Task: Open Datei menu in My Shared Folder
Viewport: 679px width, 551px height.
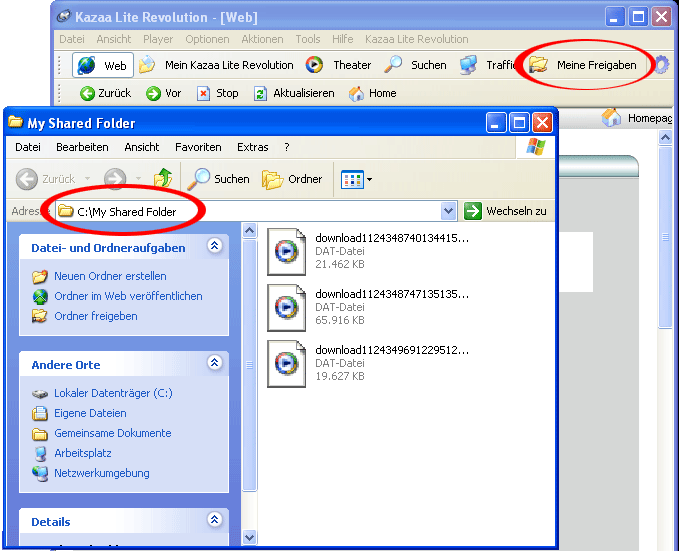Action: (x=28, y=147)
